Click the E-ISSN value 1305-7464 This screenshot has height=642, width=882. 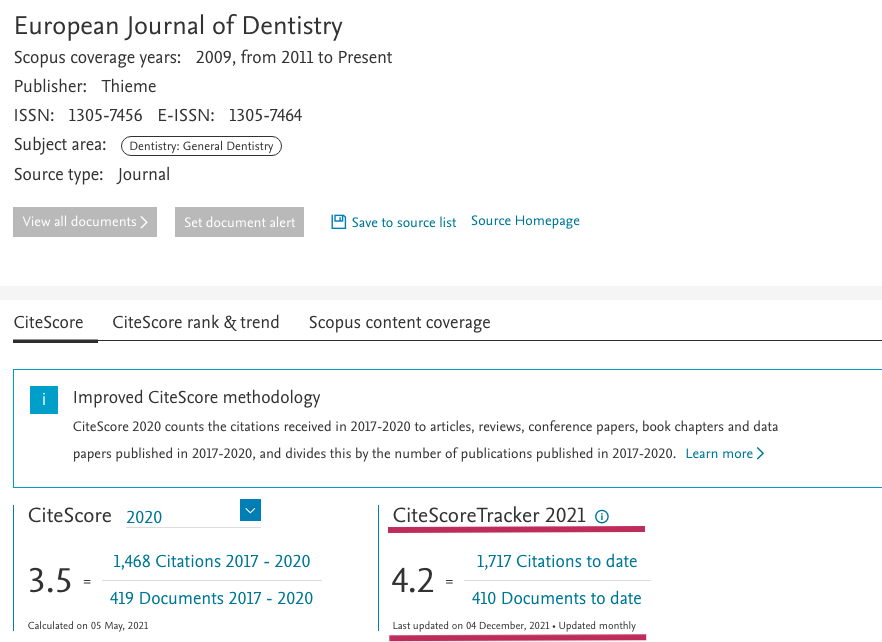pyautogui.click(x=266, y=115)
